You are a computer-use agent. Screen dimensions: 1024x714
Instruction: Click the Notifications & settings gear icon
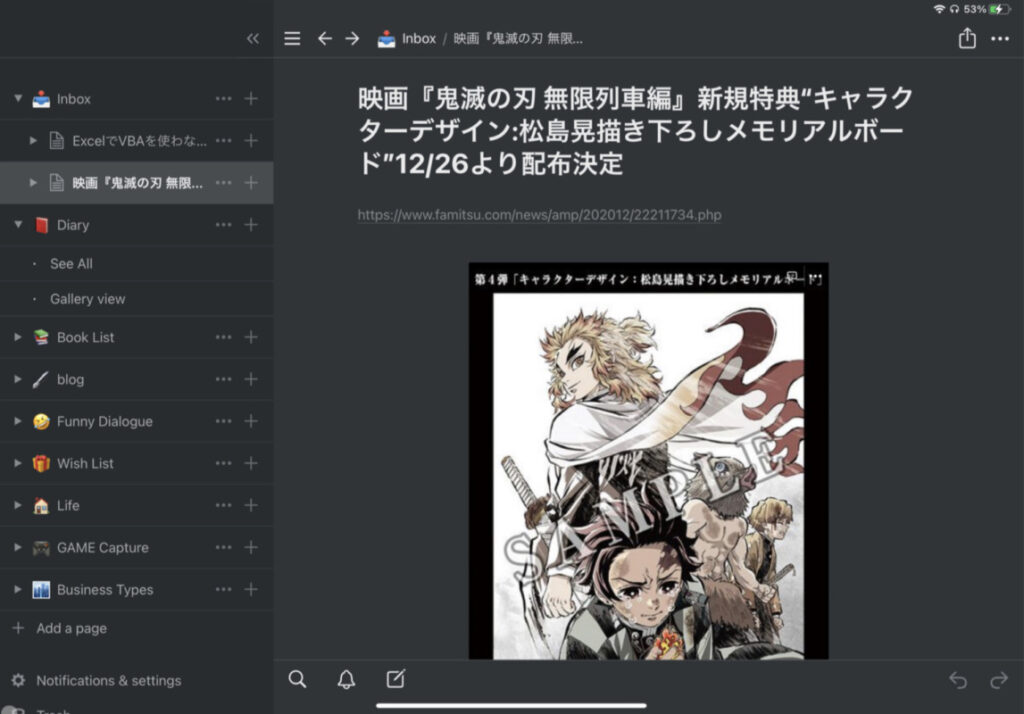18,680
